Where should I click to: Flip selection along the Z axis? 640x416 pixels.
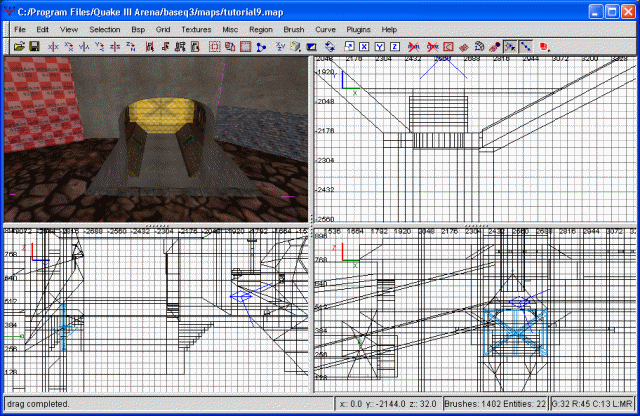click(115, 47)
